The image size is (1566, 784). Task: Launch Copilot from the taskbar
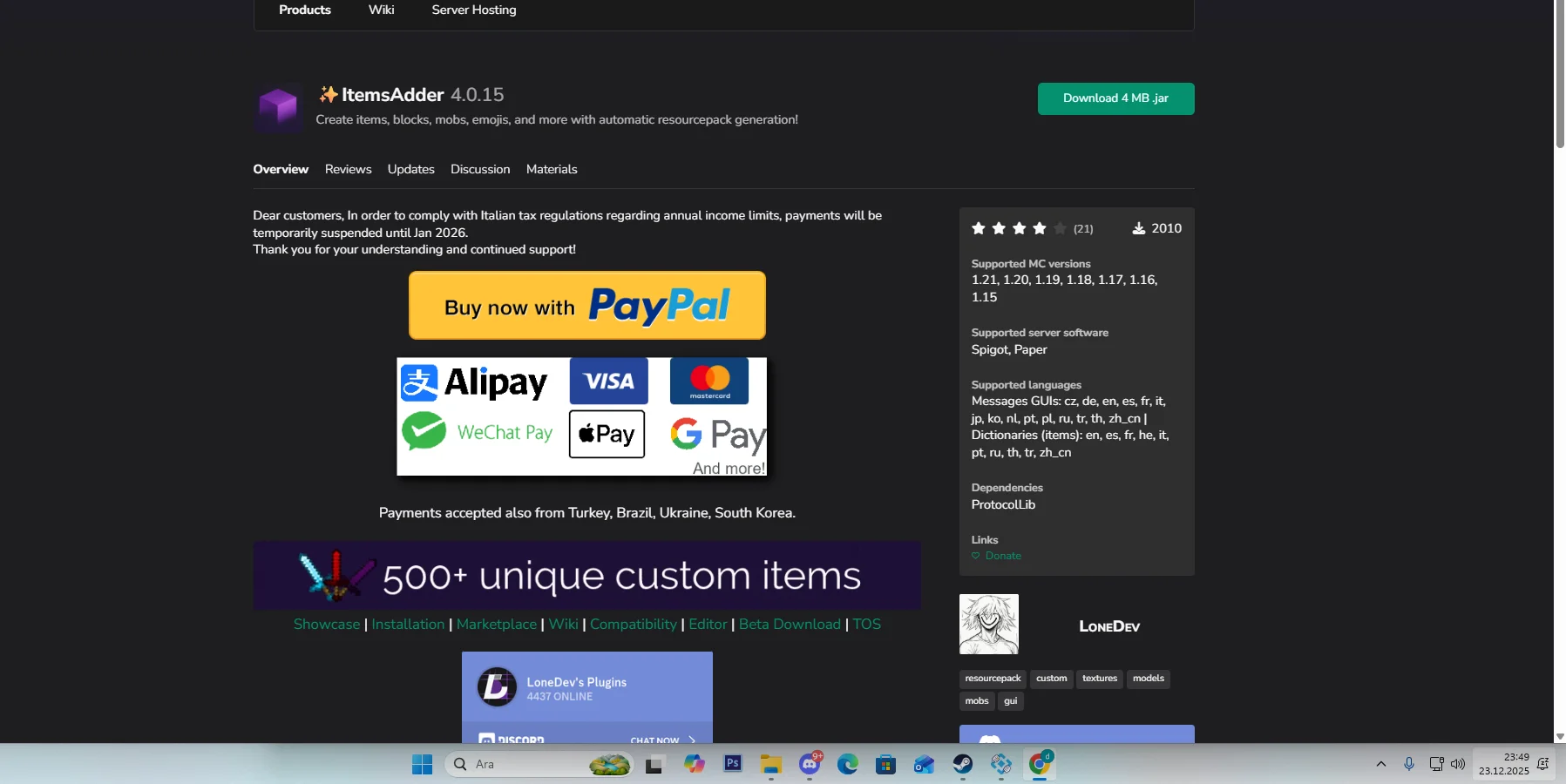click(694, 764)
